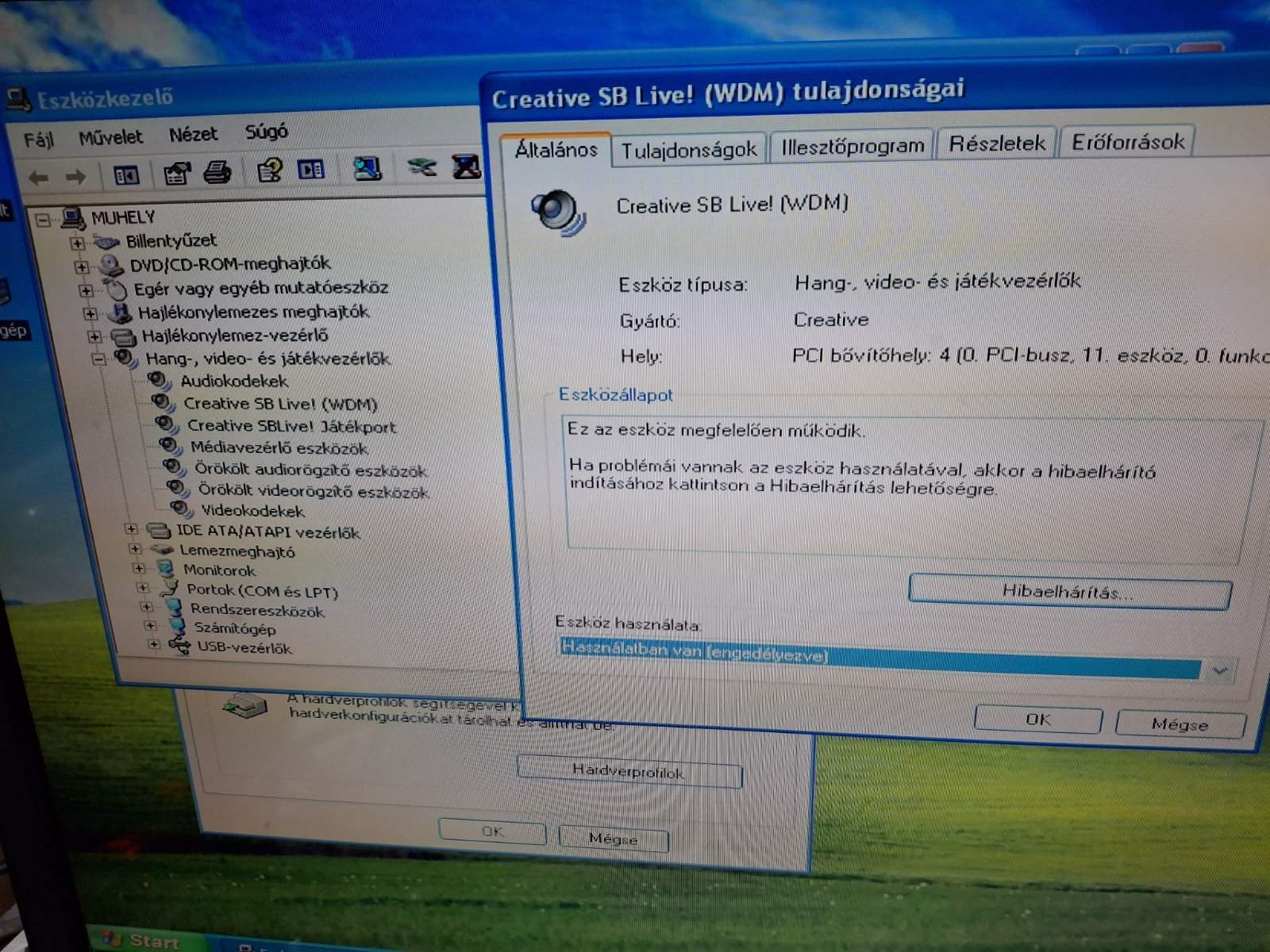Expand the IDE ATA/ATAPI vezérlők node

(x=131, y=529)
